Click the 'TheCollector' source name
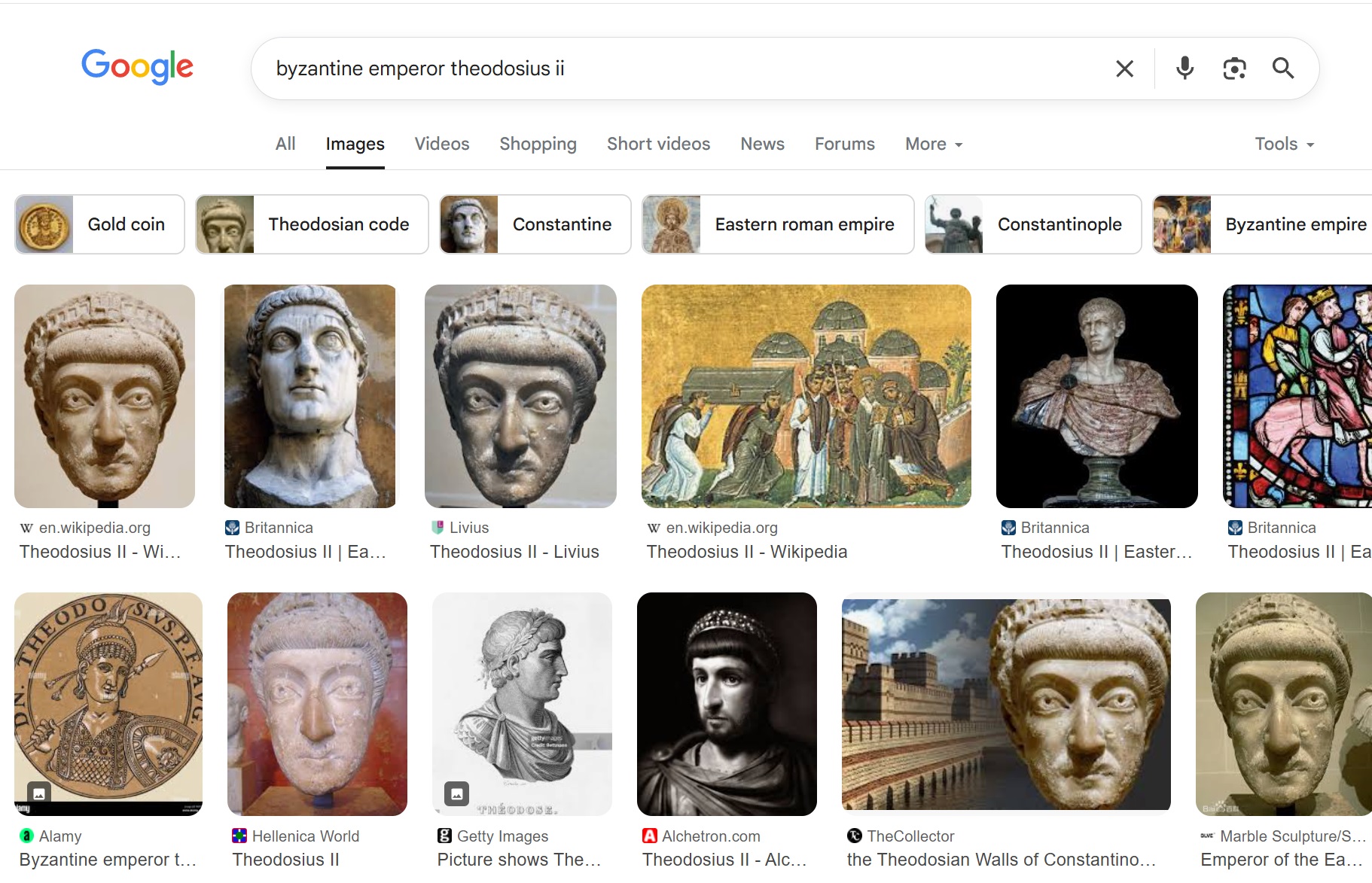 [910, 836]
